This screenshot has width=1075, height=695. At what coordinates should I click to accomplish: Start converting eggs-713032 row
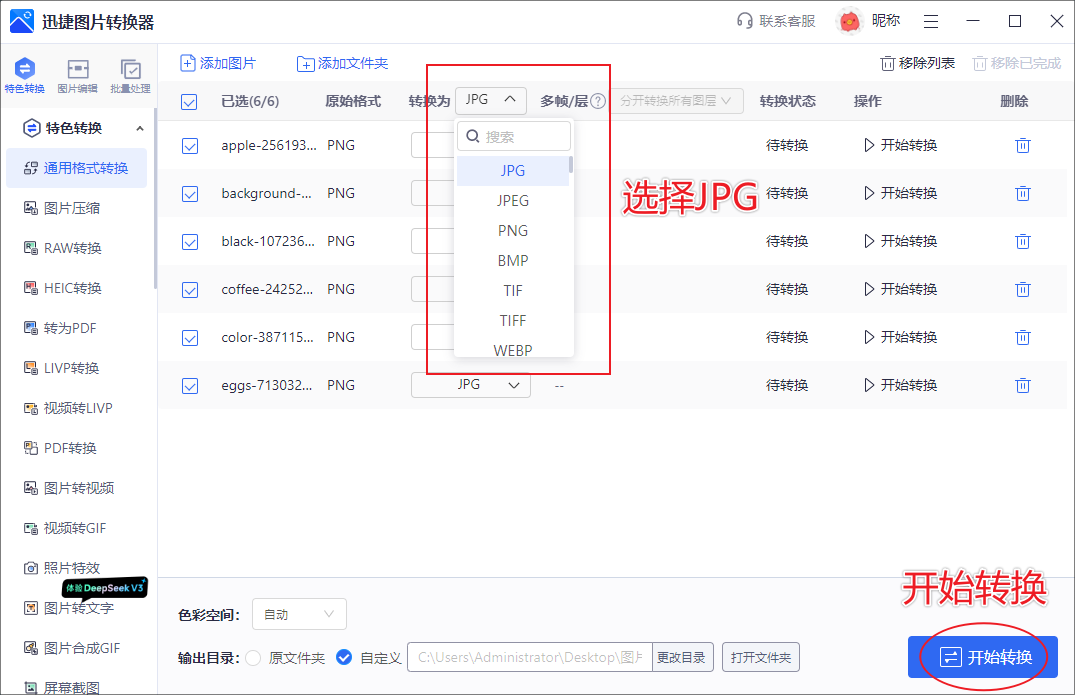[900, 385]
